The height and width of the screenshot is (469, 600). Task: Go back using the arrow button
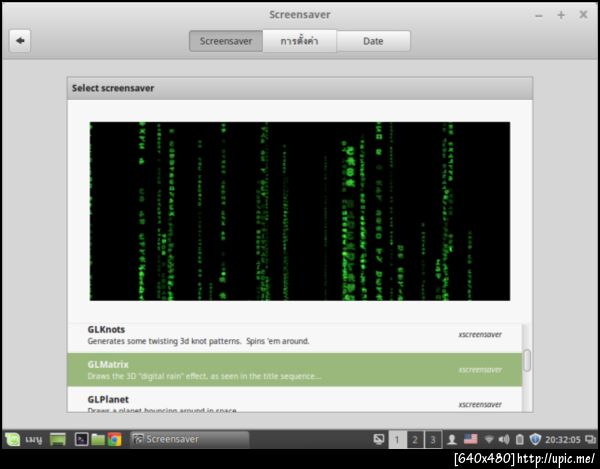pyautogui.click(x=20, y=41)
